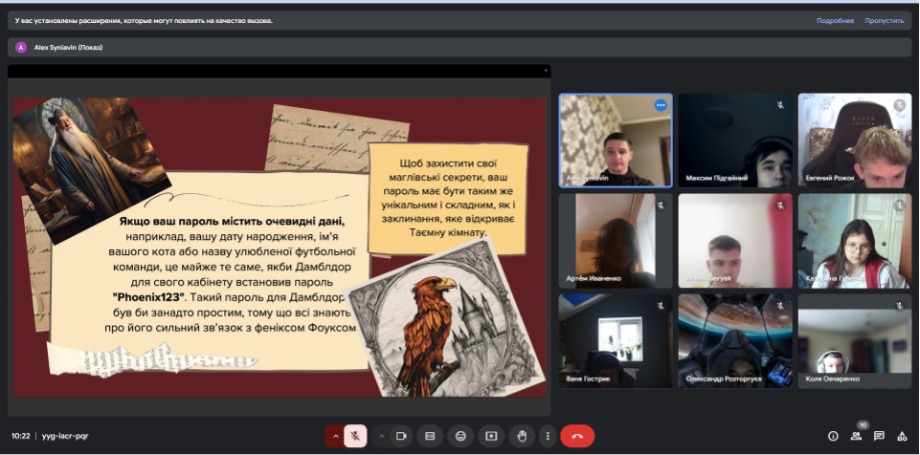This screenshot has height=455, width=920.
Task: Dismiss the banner with 'Пропустить'
Action: click(884, 21)
